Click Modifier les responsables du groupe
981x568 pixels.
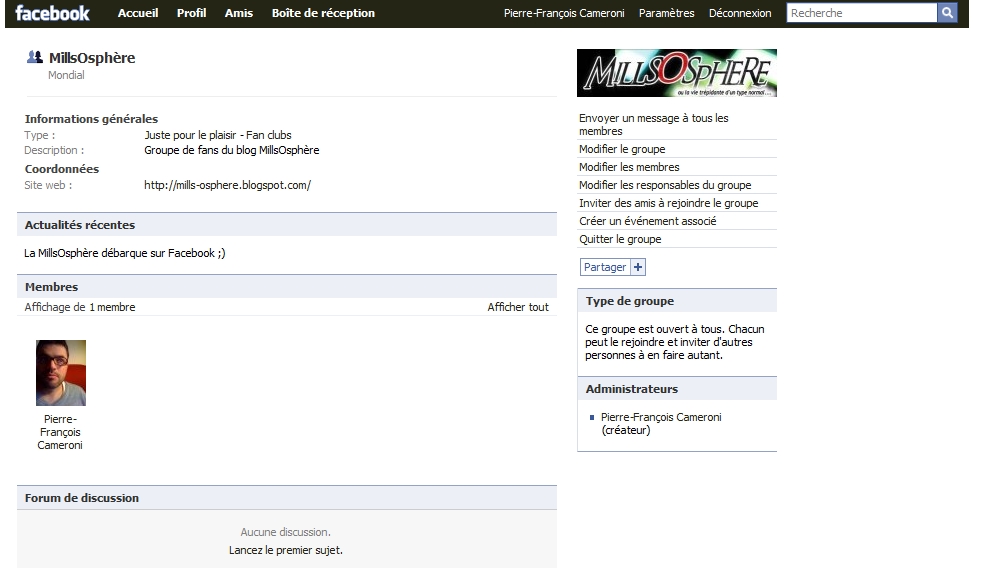[x=665, y=185]
